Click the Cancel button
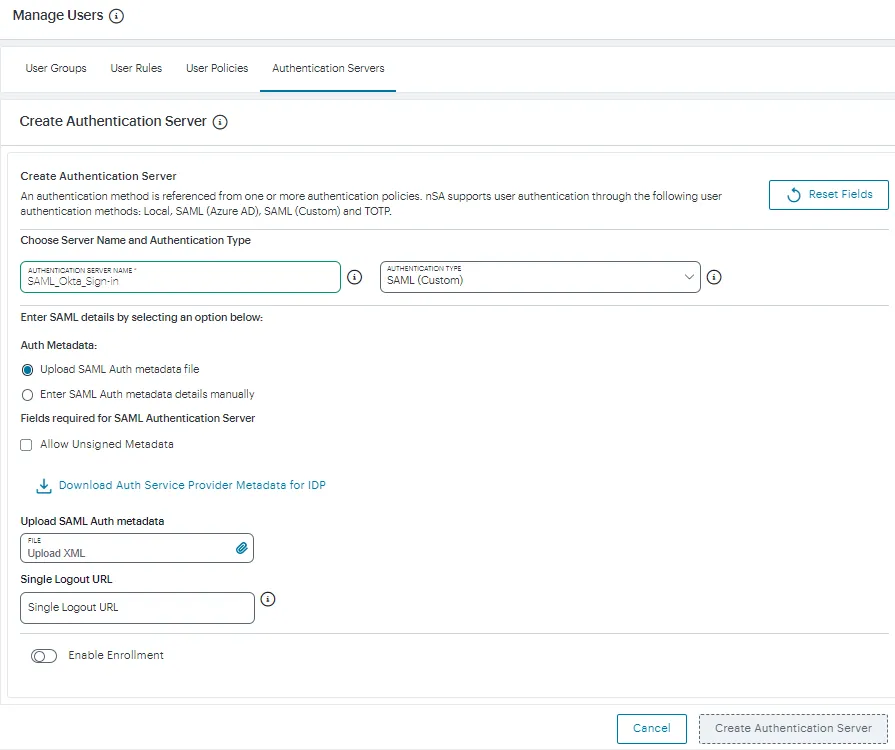The width and height of the screenshot is (895, 750). 651,729
